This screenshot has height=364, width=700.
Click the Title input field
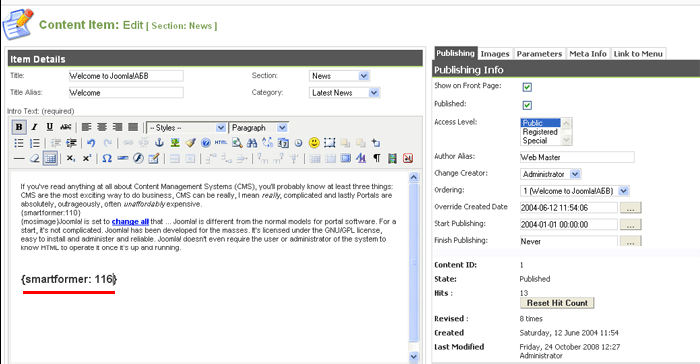(x=126, y=76)
